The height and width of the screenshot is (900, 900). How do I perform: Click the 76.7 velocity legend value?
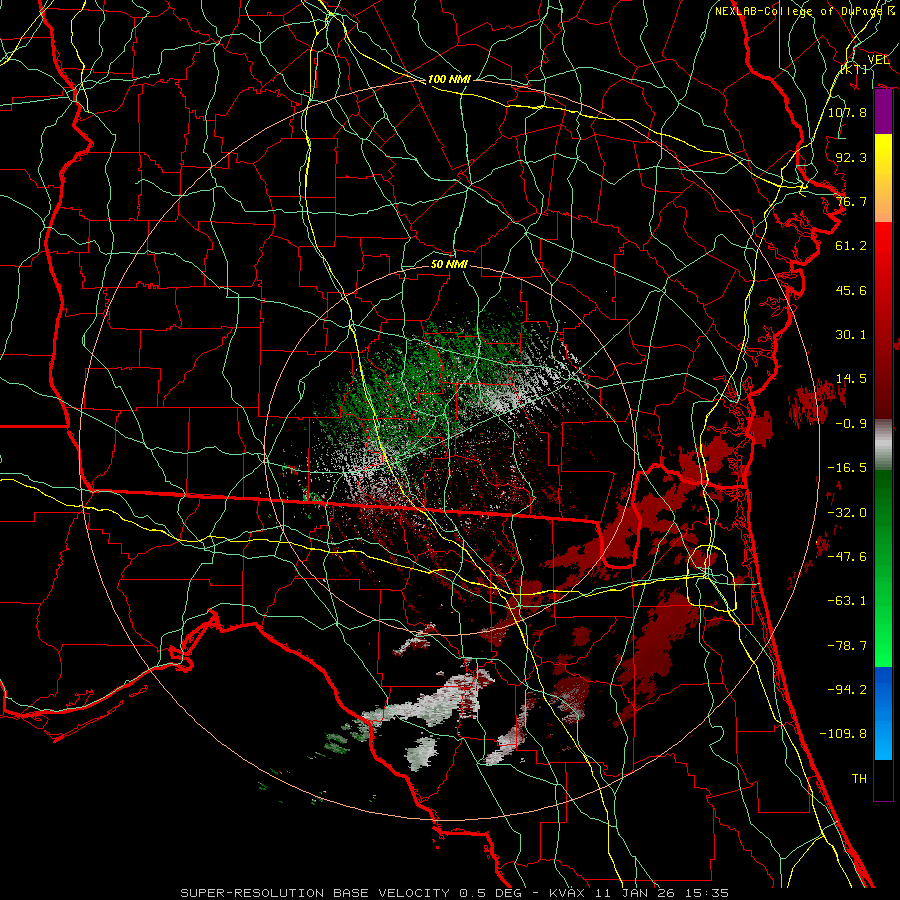851,201
